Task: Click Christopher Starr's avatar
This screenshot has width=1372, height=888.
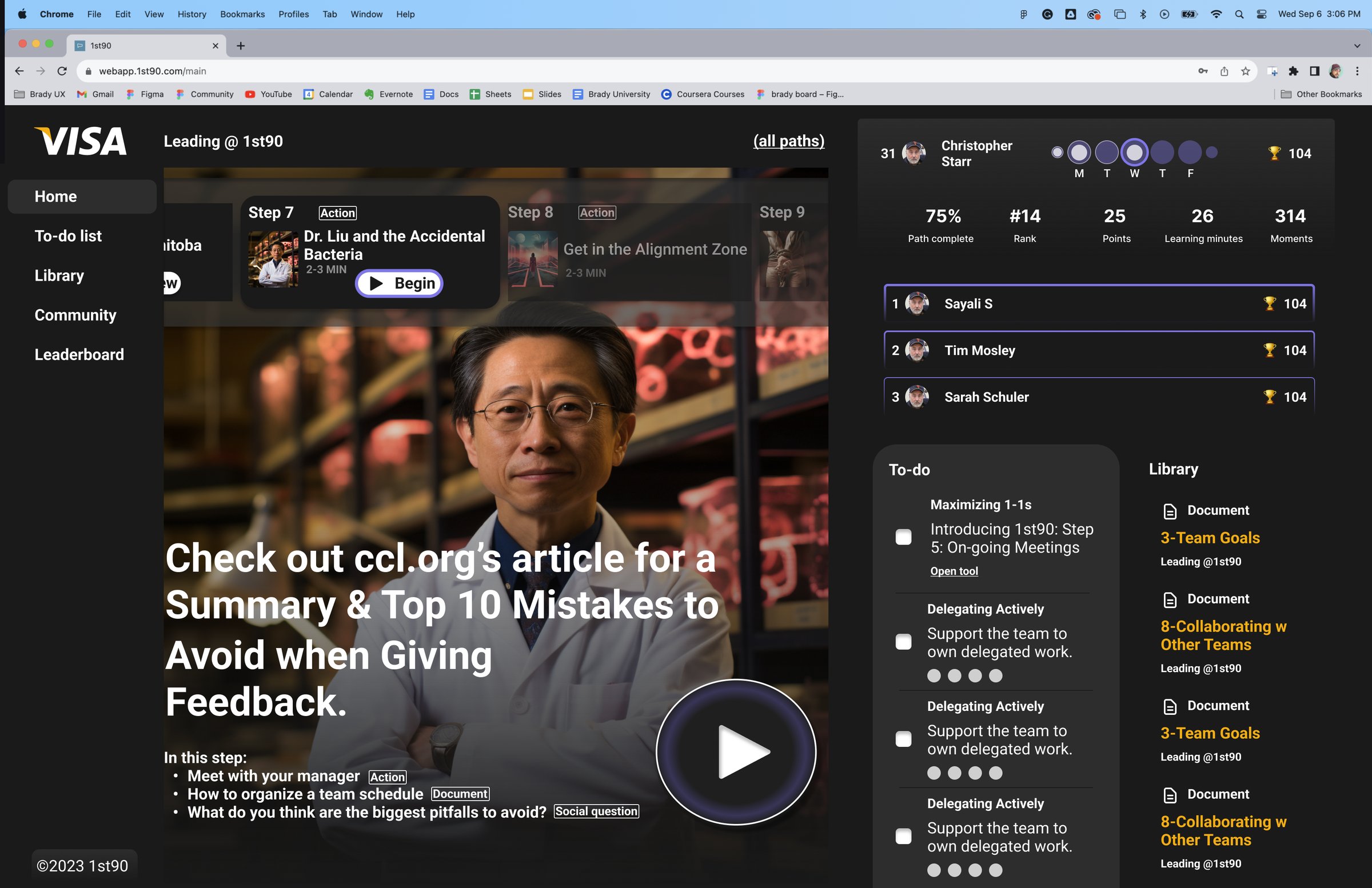Action: tap(914, 153)
